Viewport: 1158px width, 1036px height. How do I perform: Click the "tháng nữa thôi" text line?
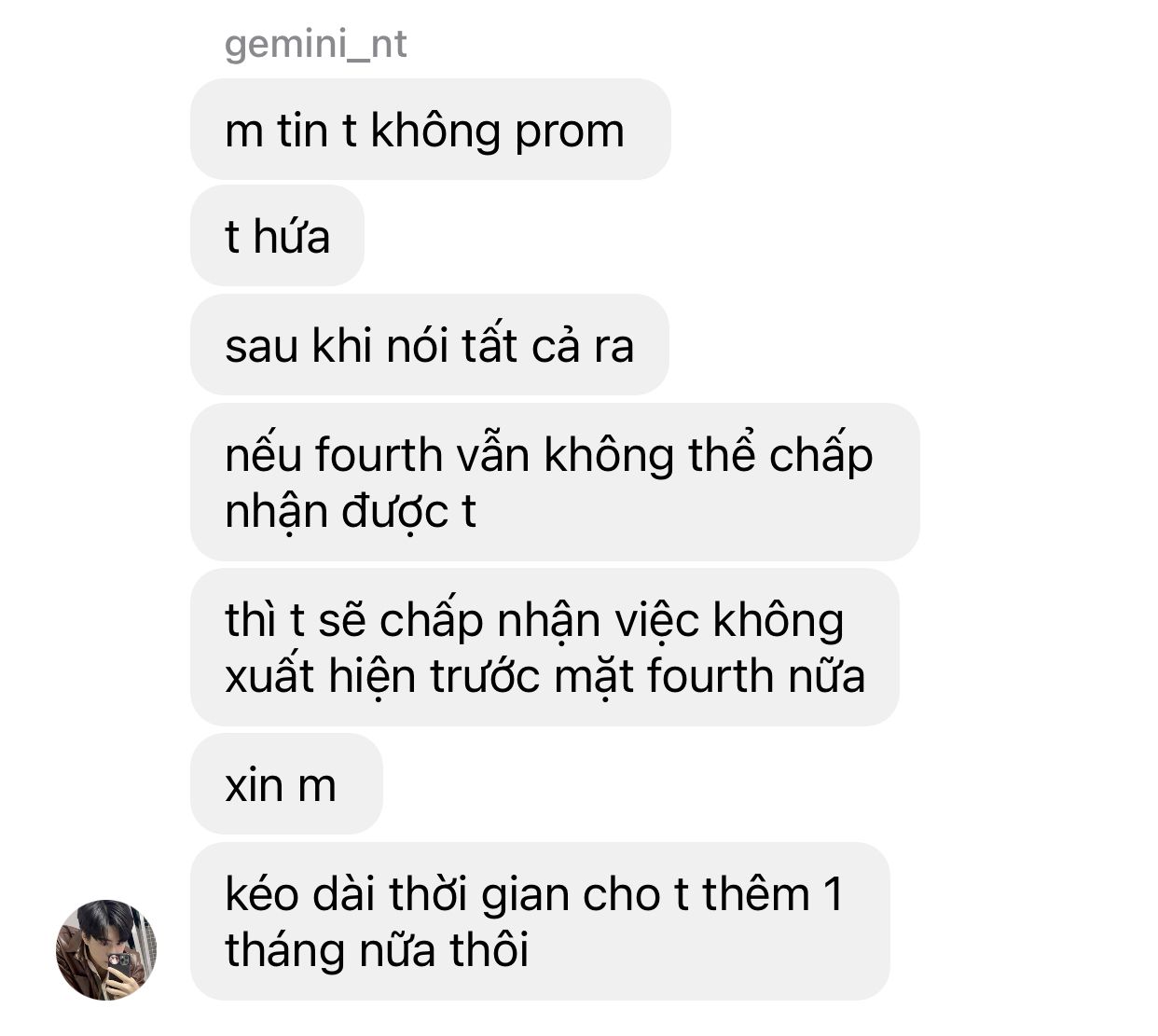point(377,950)
